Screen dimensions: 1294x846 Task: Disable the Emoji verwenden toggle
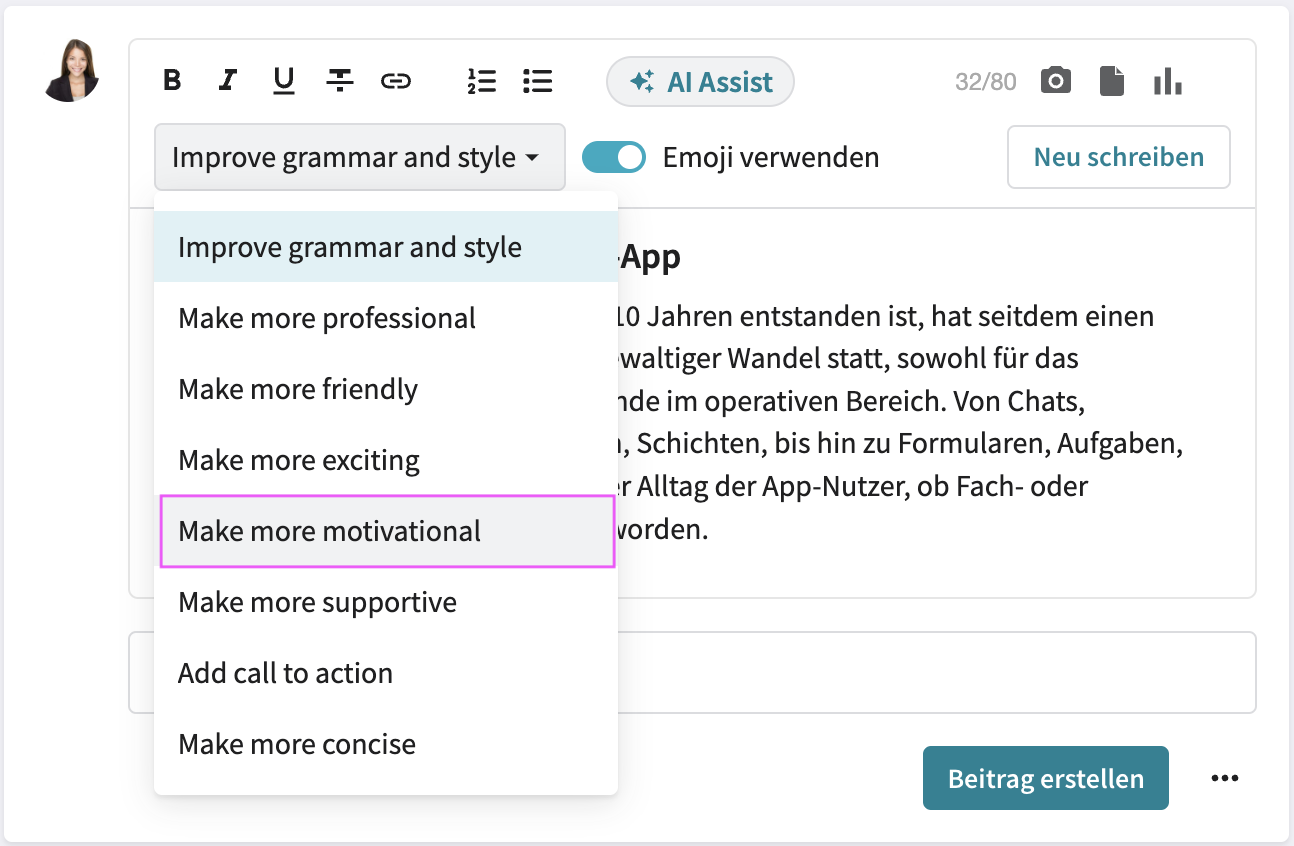tap(613, 157)
